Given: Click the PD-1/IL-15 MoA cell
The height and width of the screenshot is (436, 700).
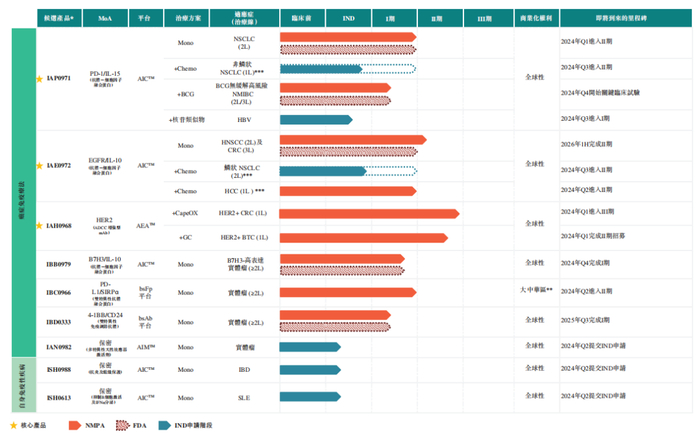Looking at the screenshot, I should click(x=105, y=79).
